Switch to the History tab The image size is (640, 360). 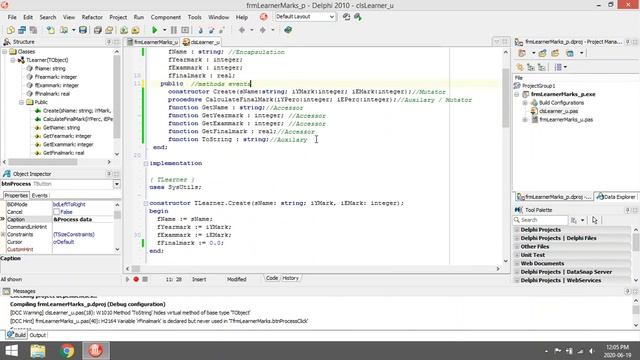point(291,278)
